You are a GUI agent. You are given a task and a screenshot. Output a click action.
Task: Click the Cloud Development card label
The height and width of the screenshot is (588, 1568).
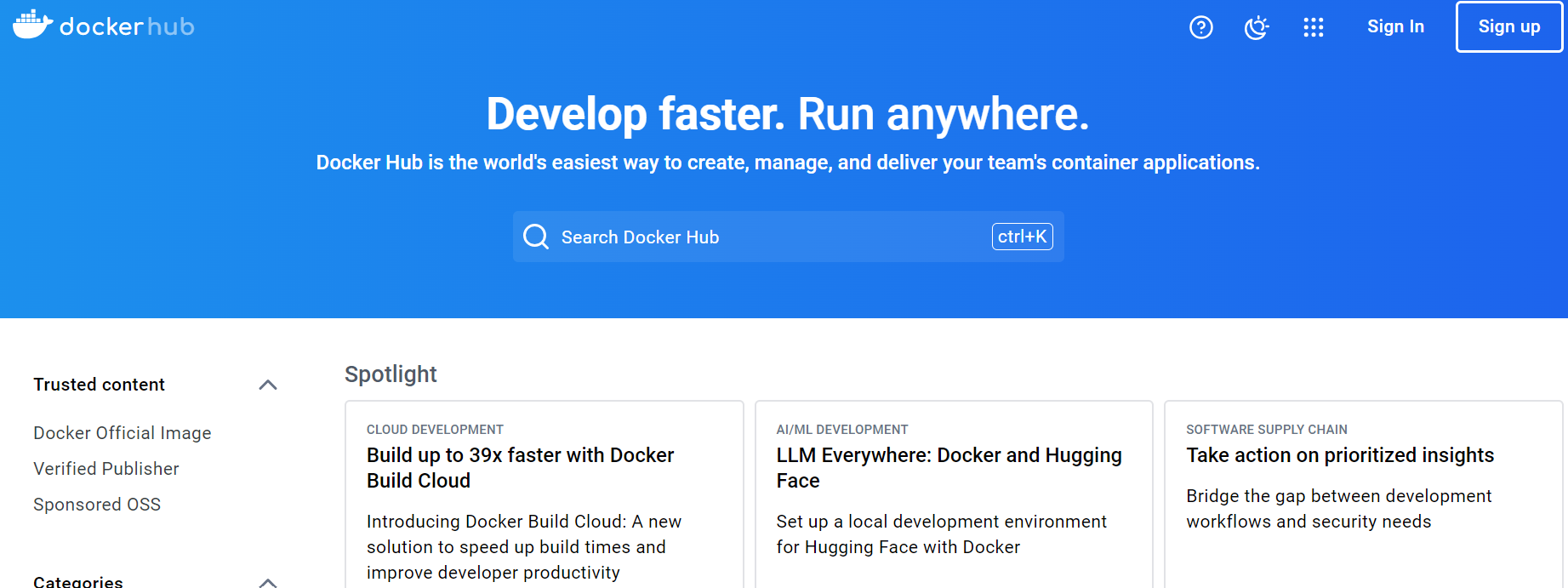[x=435, y=430]
